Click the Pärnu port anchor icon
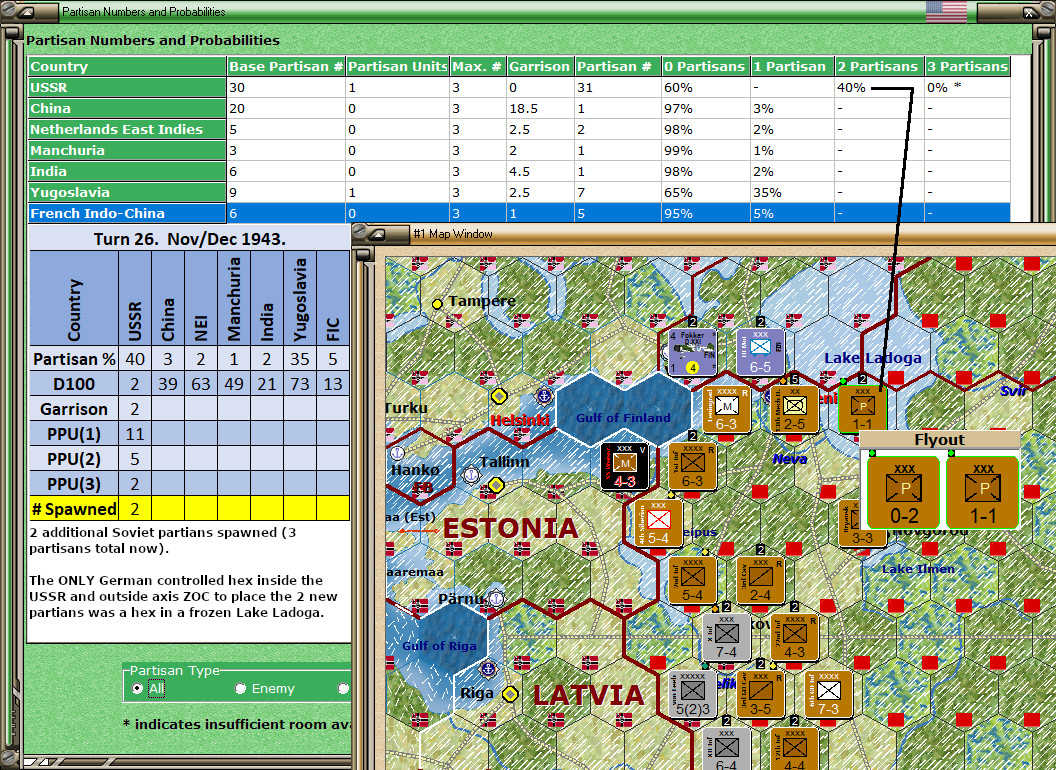Image resolution: width=1056 pixels, height=770 pixels. tap(496, 598)
